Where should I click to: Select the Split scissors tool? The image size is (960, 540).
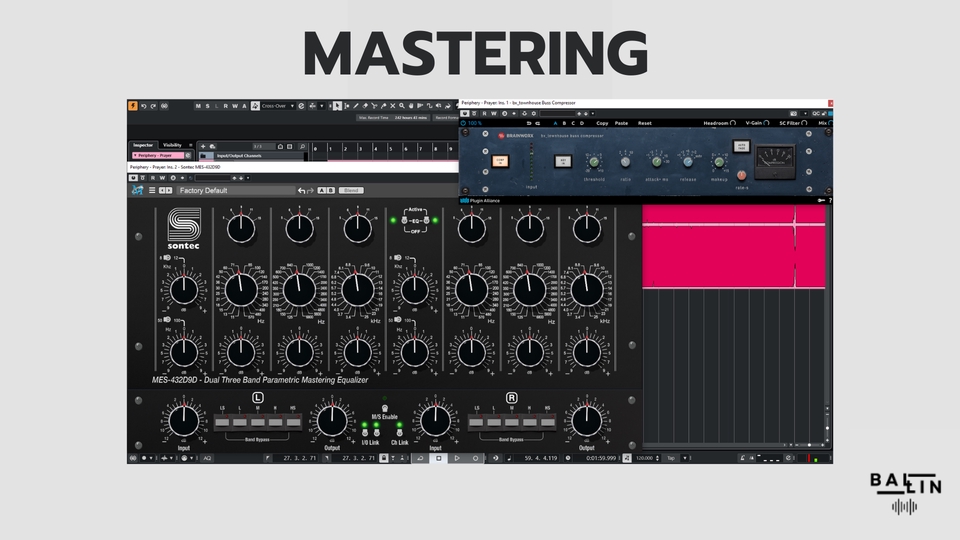tap(374, 106)
